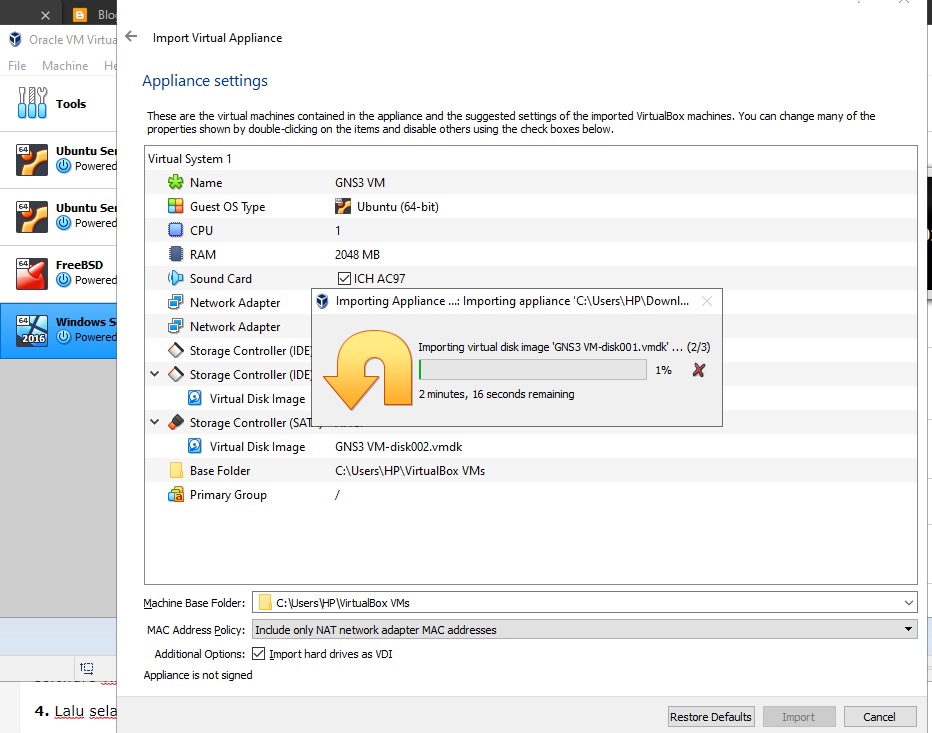Image resolution: width=932 pixels, height=733 pixels.
Task: Click the Tools icon in VirtualBox sidebar
Action: click(x=32, y=103)
